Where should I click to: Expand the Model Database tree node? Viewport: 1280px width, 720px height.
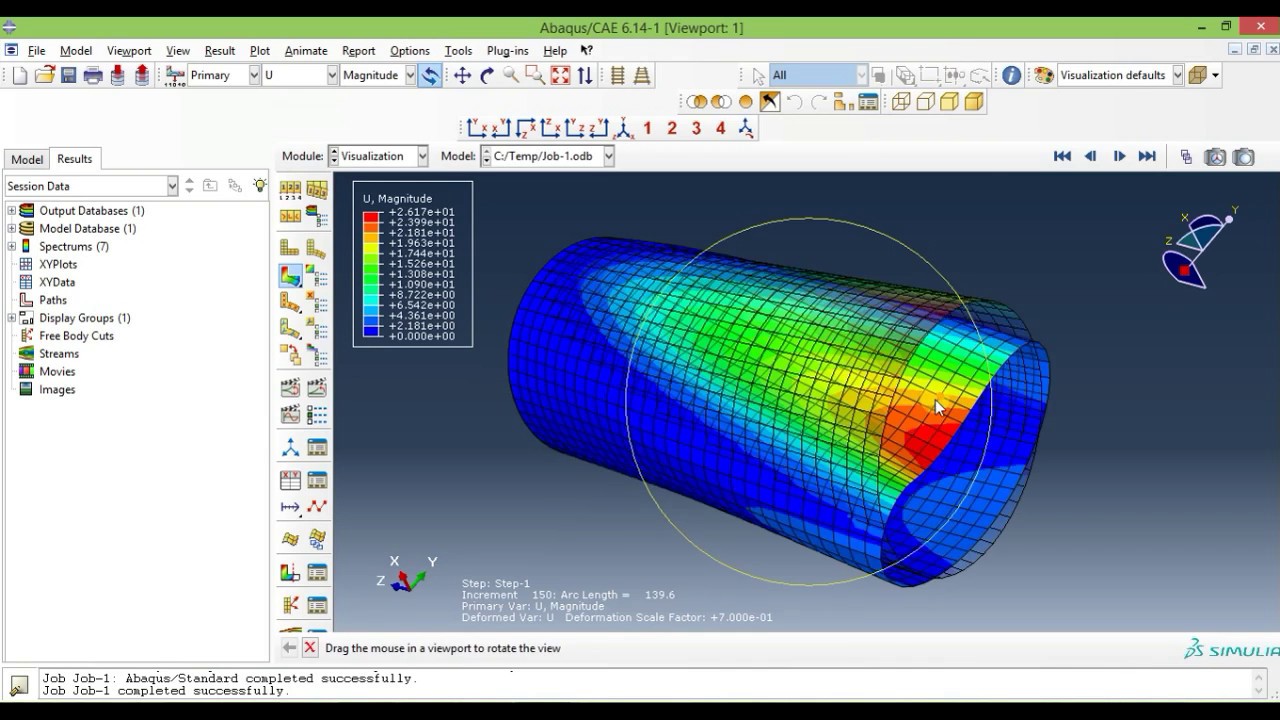point(12,229)
